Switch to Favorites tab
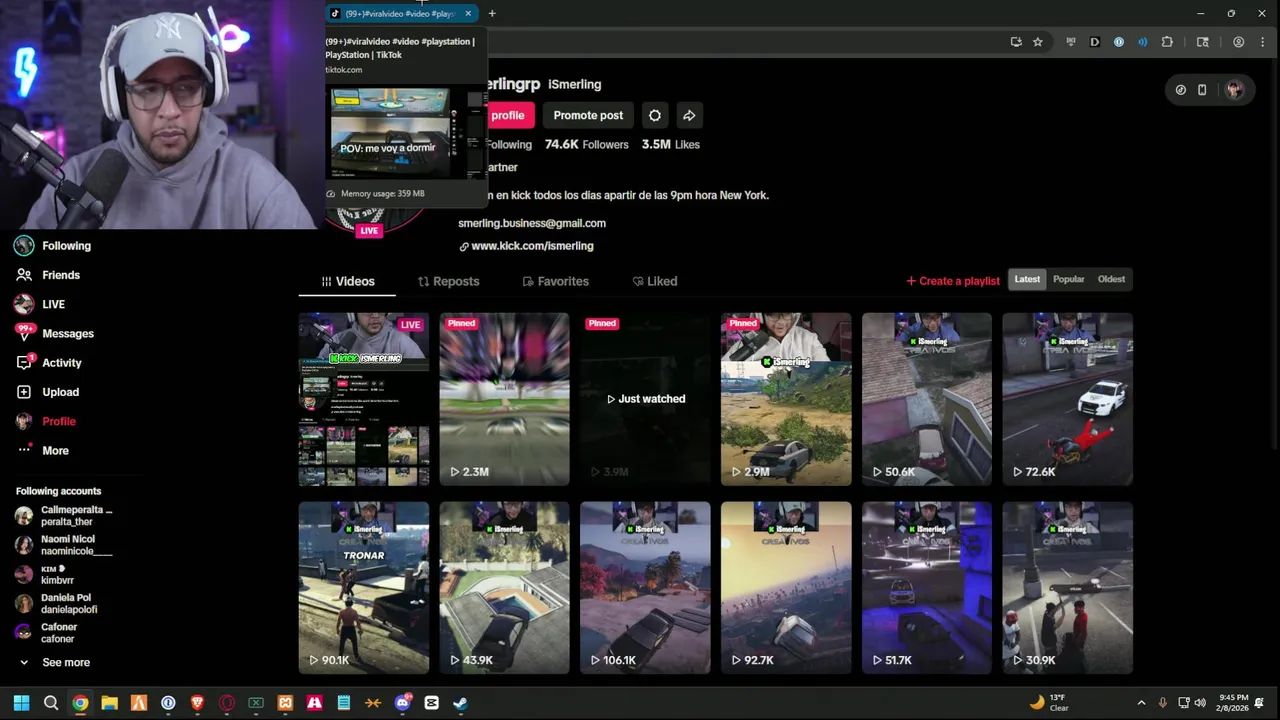The image size is (1280, 720). click(x=556, y=281)
